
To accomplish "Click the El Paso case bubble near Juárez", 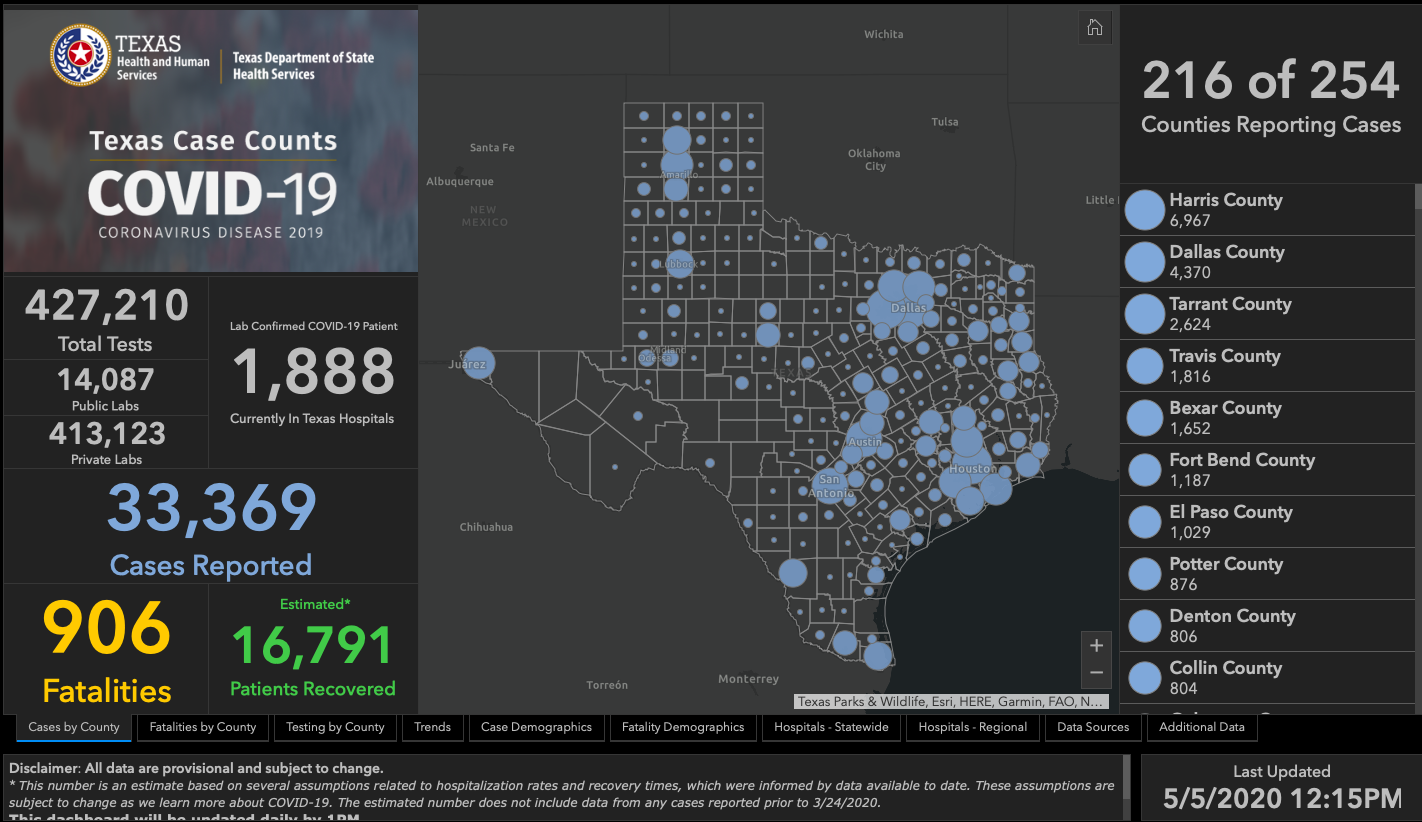I will 479,363.
